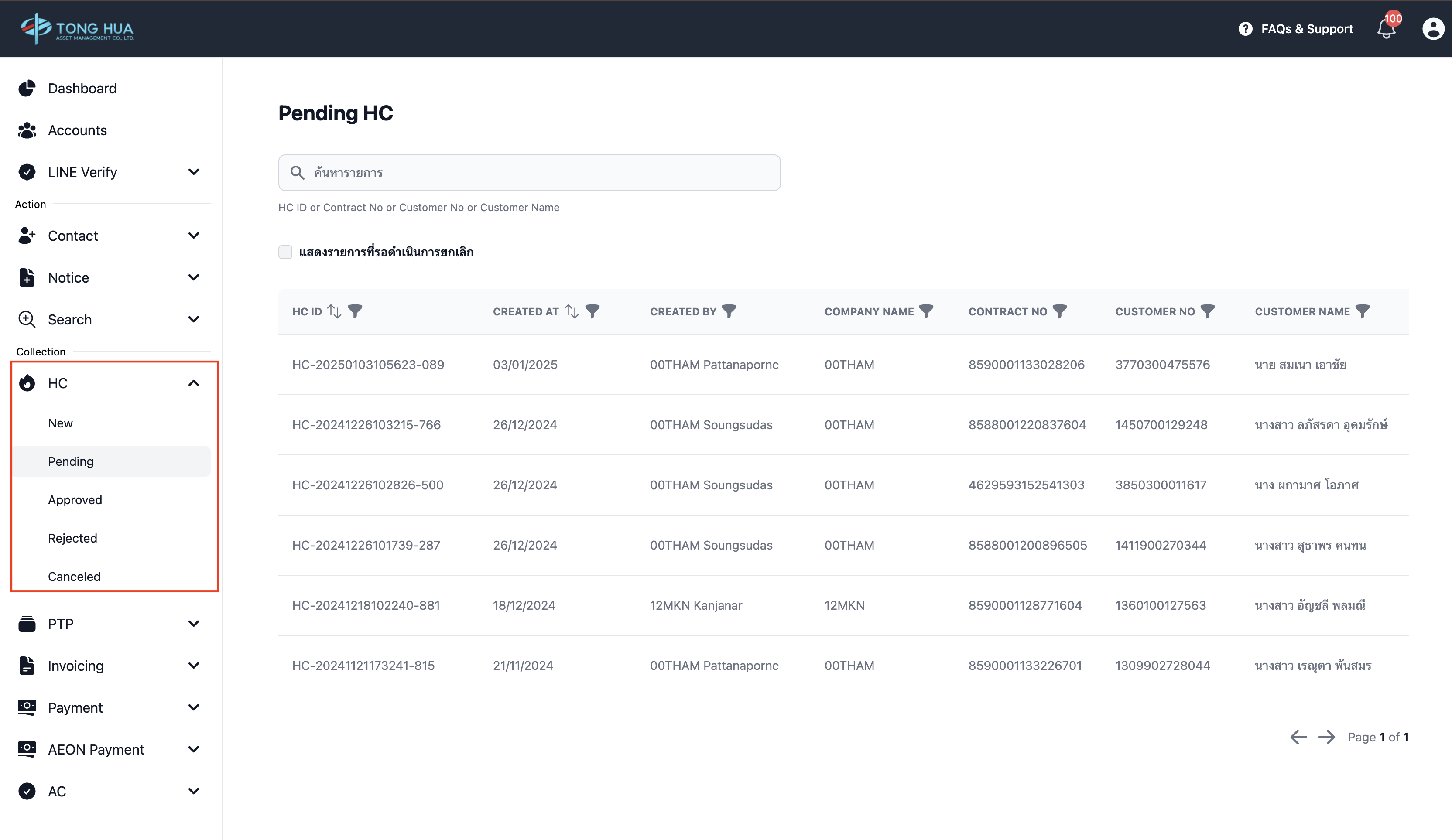This screenshot has height=840, width=1452.
Task: Open the user profile avatar icon
Action: tap(1433, 29)
